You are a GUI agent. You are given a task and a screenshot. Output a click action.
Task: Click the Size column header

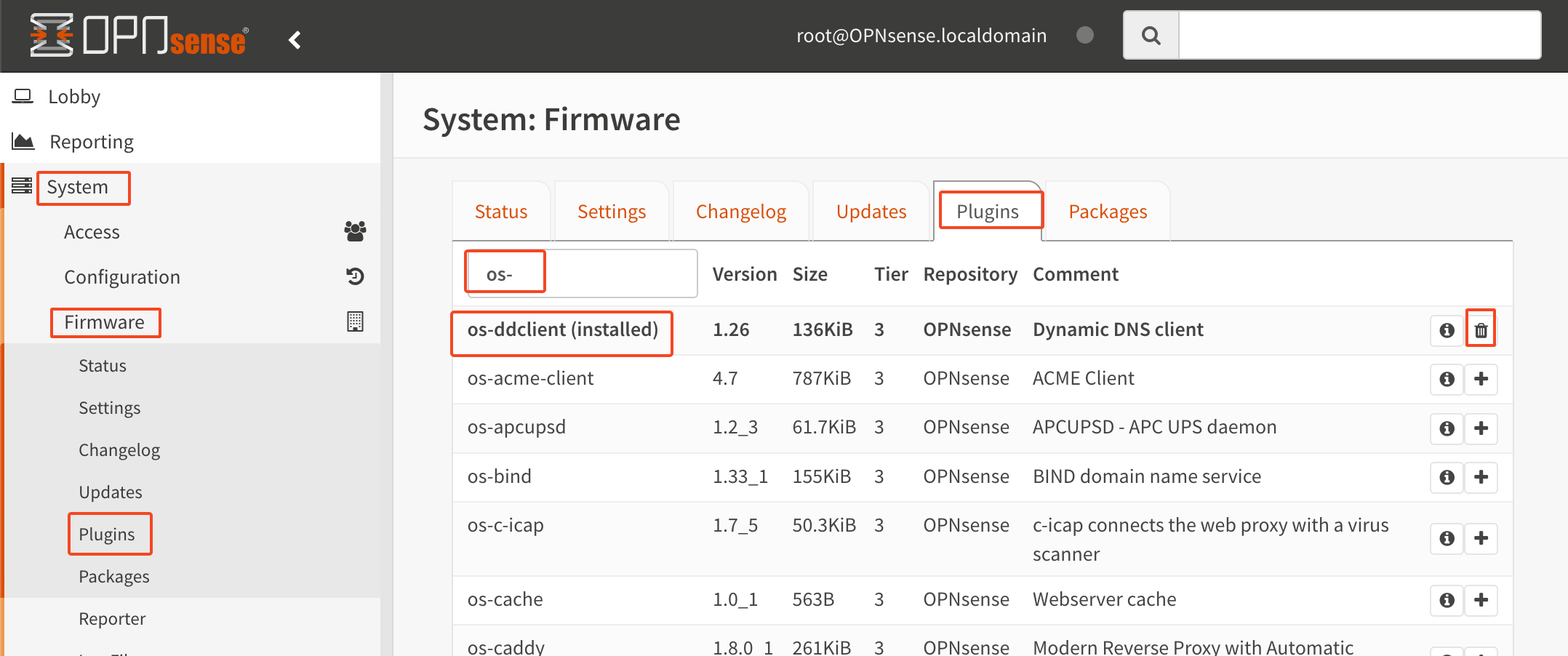click(810, 274)
